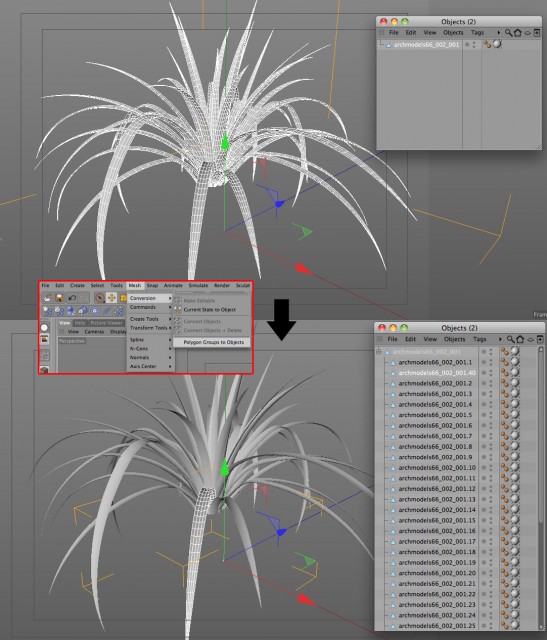Open the Create Tools submenu
547x640 pixels.
pyautogui.click(x=150, y=319)
